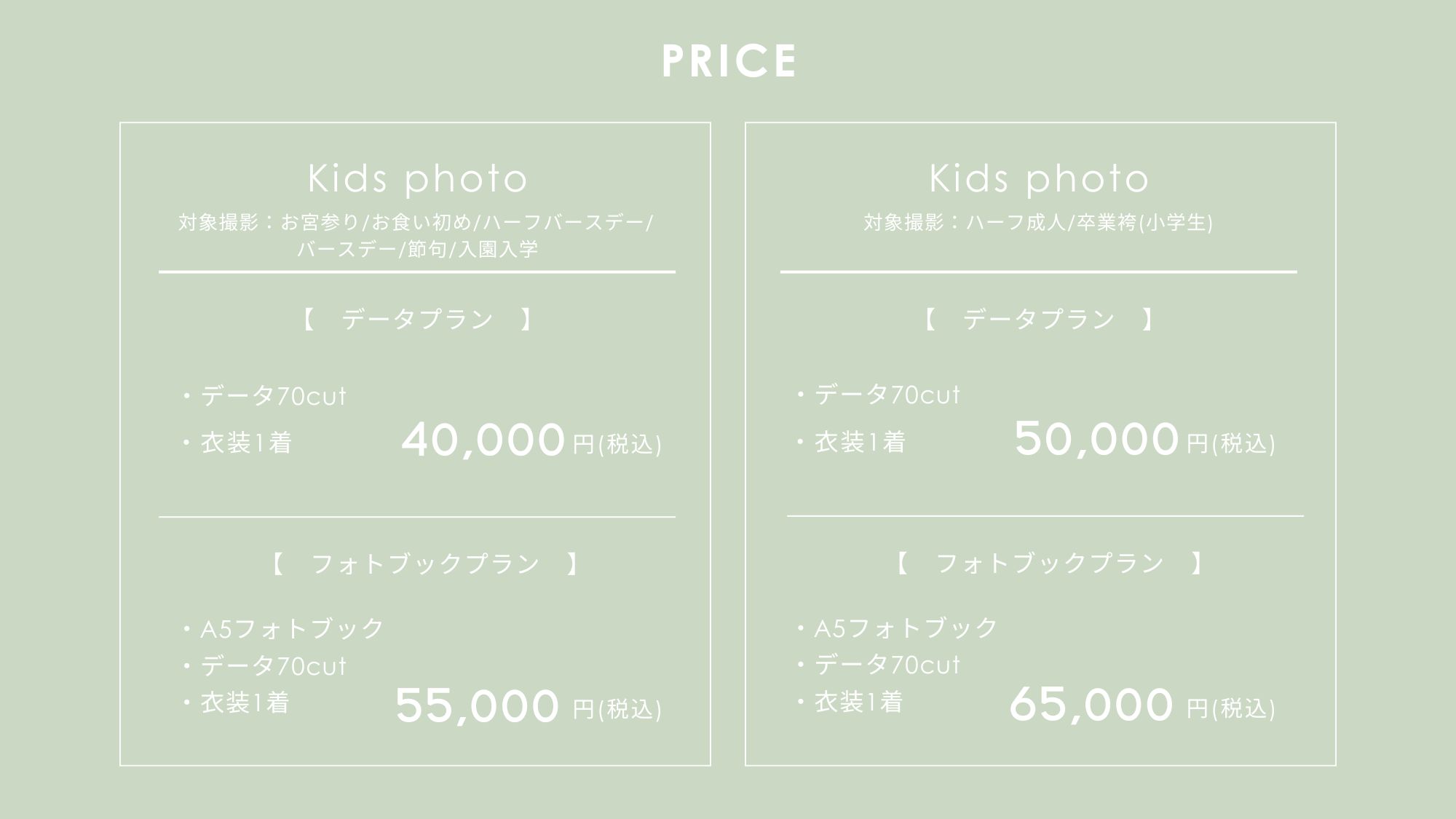Click the 55,000 price figure
Screen dimensions: 1456x819
pos(477,706)
